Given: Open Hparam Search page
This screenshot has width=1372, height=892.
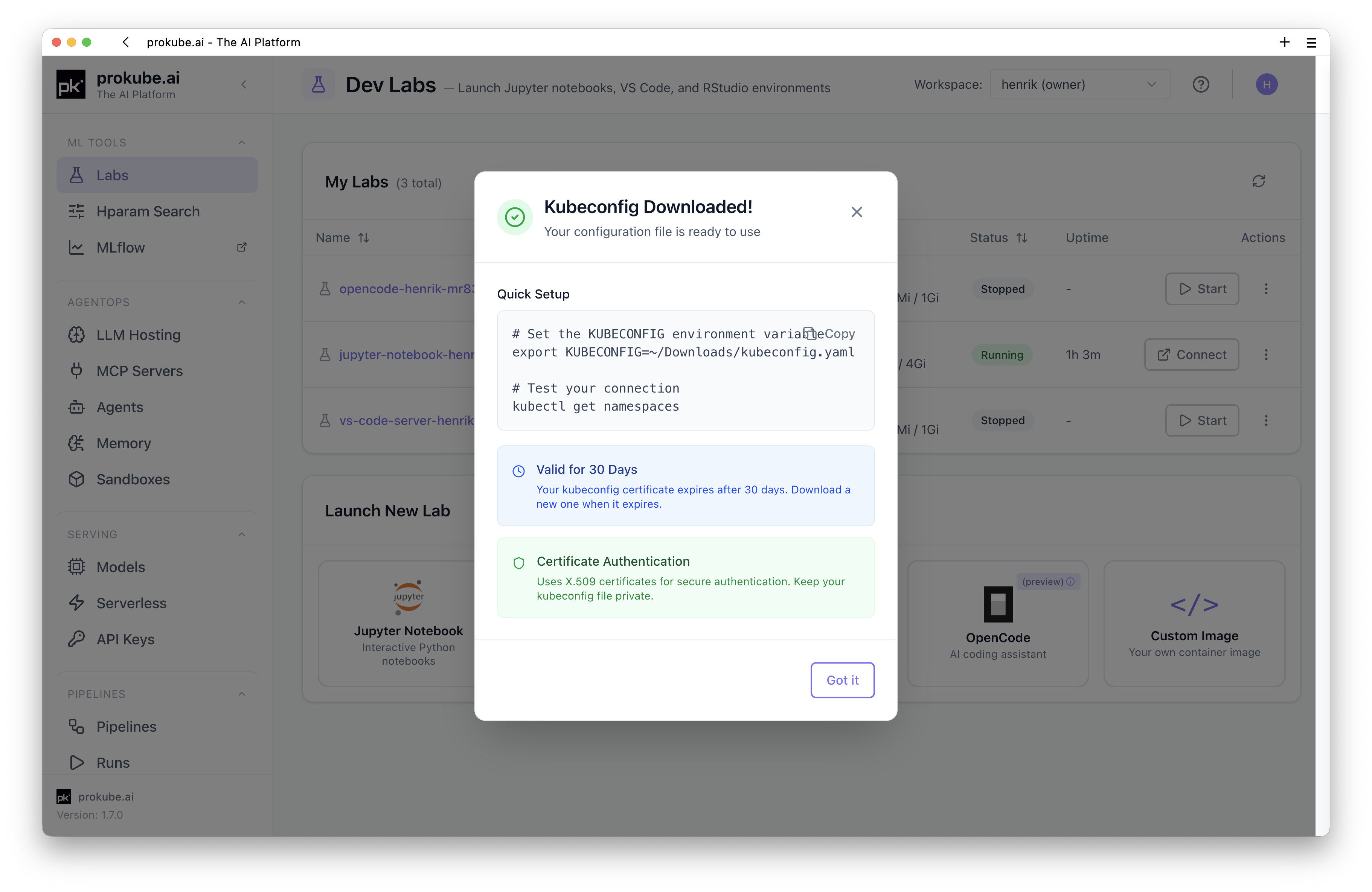Looking at the screenshot, I should 157,212.
